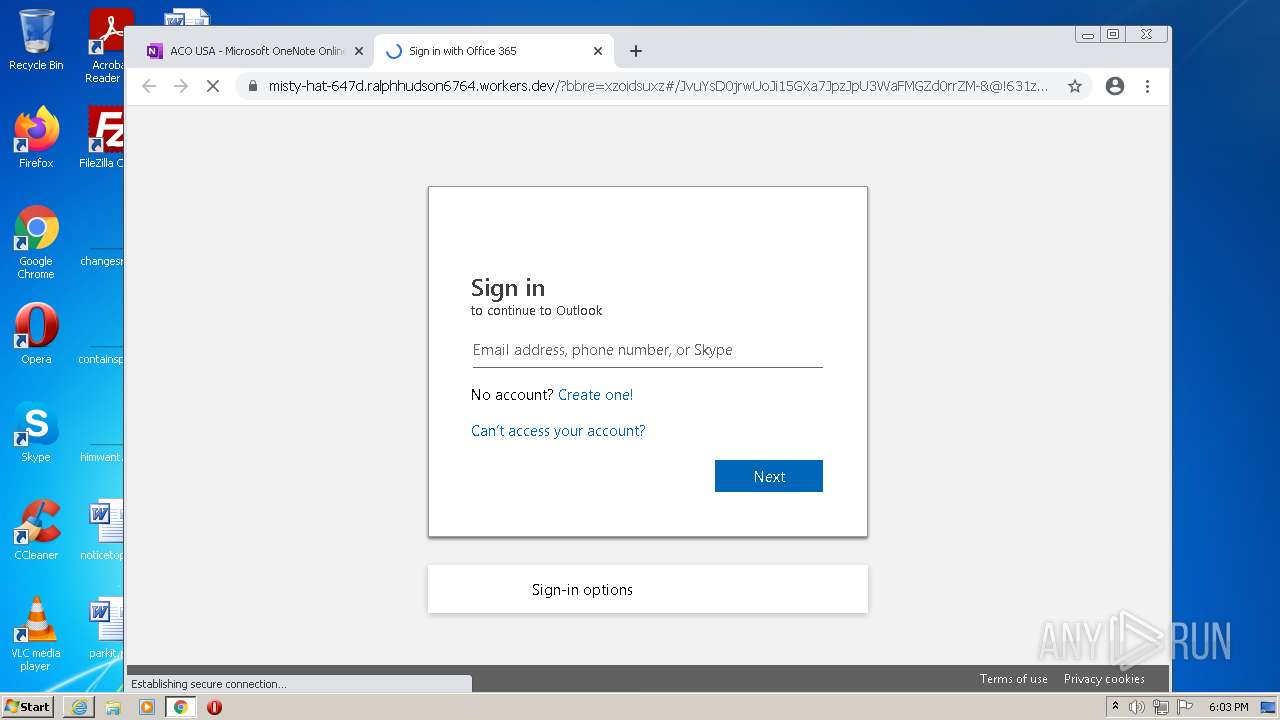The image size is (1280, 720).
Task: Launch Google Chrome desktop shortcut
Action: pos(36,243)
